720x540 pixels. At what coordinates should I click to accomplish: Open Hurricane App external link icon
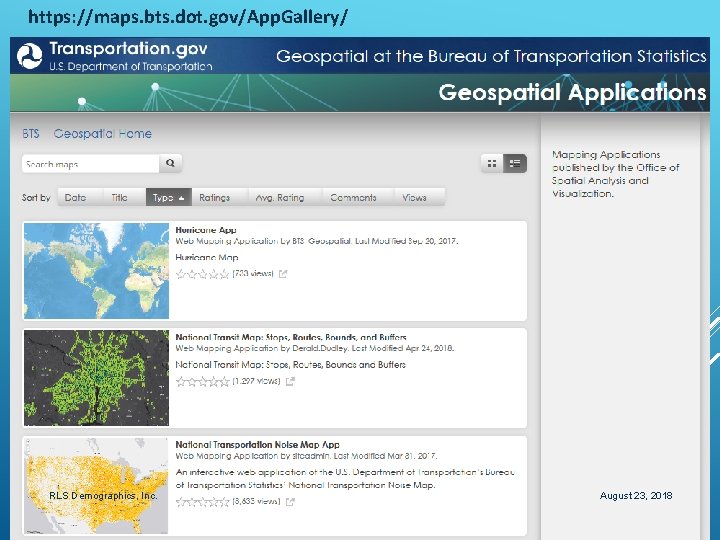(283, 274)
